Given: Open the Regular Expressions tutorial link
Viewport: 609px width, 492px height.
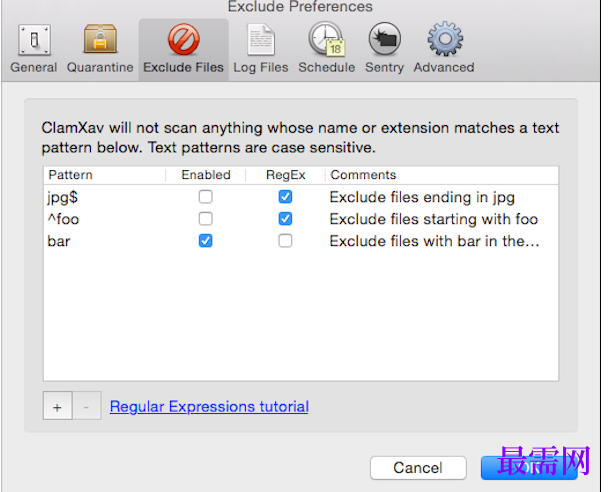Looking at the screenshot, I should click(209, 407).
